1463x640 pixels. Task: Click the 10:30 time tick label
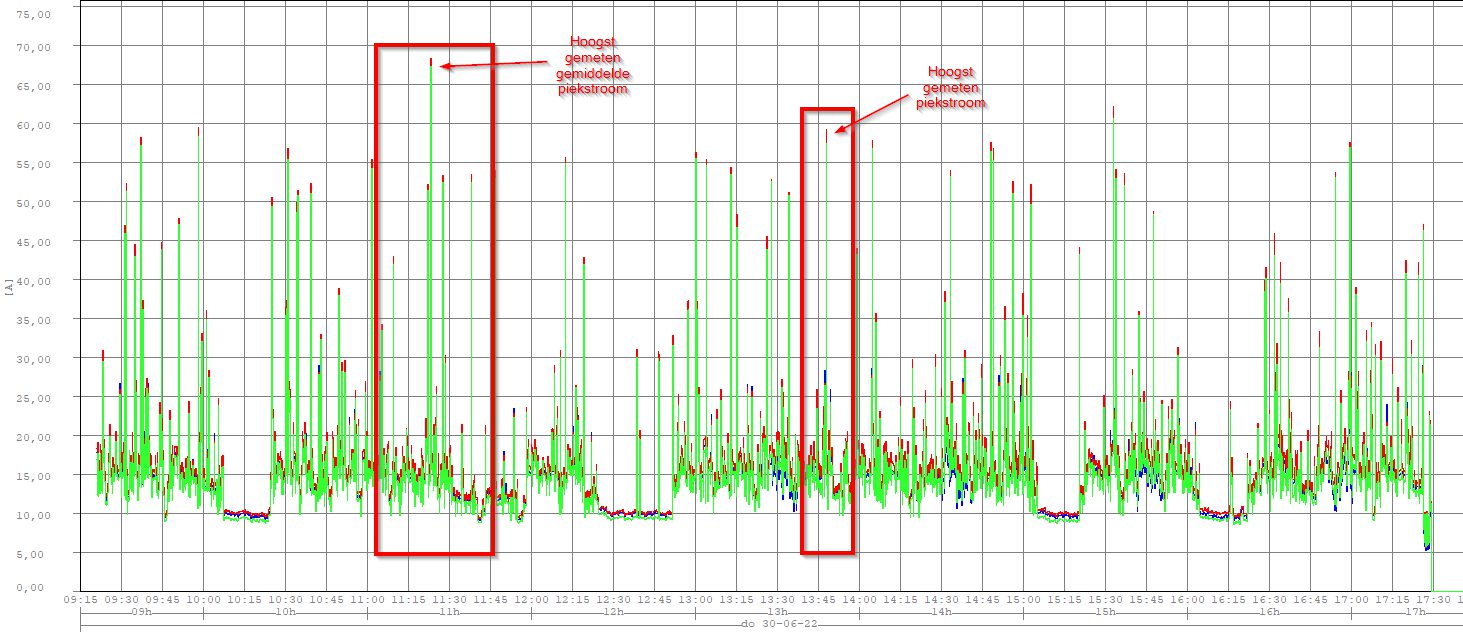[x=285, y=599]
